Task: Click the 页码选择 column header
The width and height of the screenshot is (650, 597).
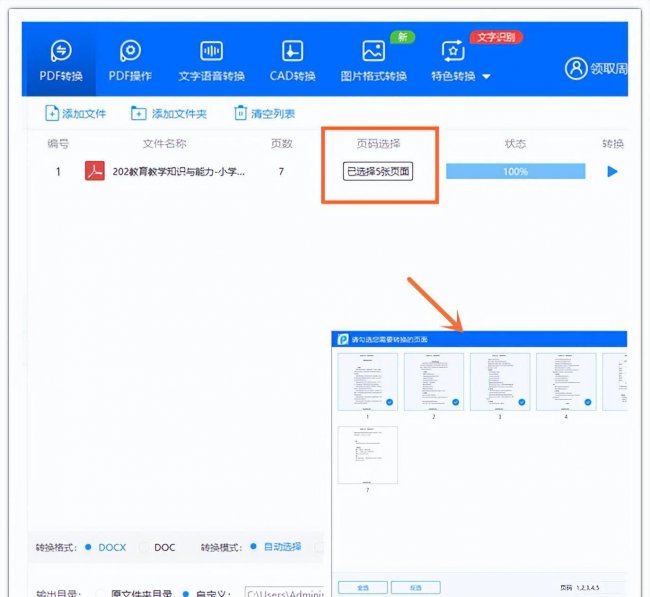Action: click(378, 143)
